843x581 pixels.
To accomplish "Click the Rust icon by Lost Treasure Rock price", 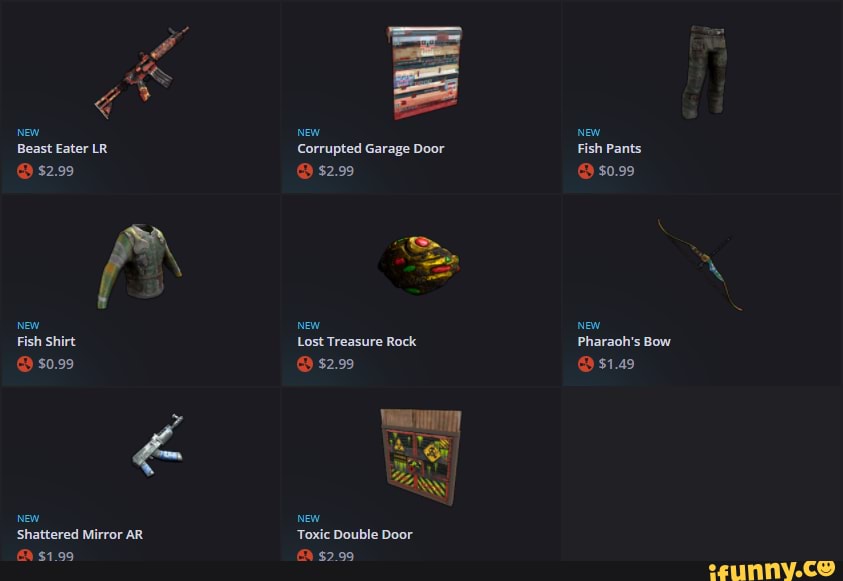I will 305,364.
